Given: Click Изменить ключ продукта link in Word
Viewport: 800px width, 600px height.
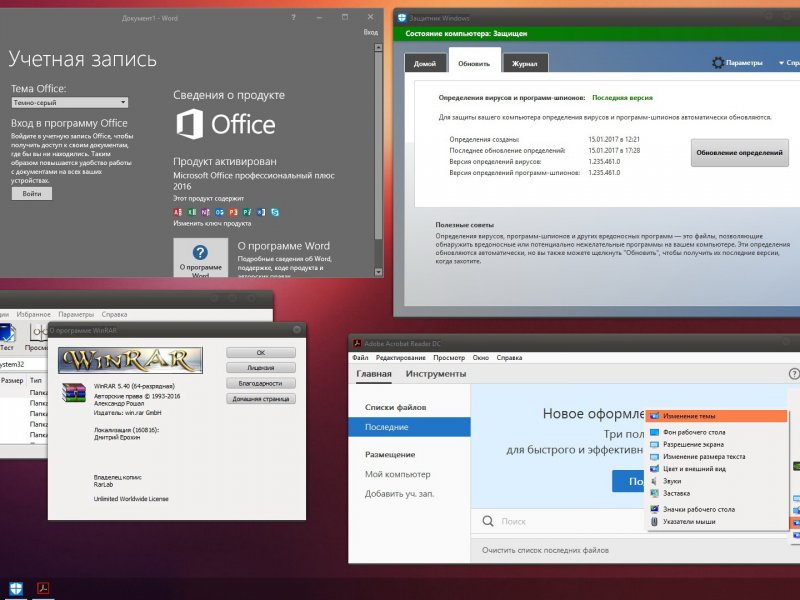Looking at the screenshot, I should click(x=212, y=223).
